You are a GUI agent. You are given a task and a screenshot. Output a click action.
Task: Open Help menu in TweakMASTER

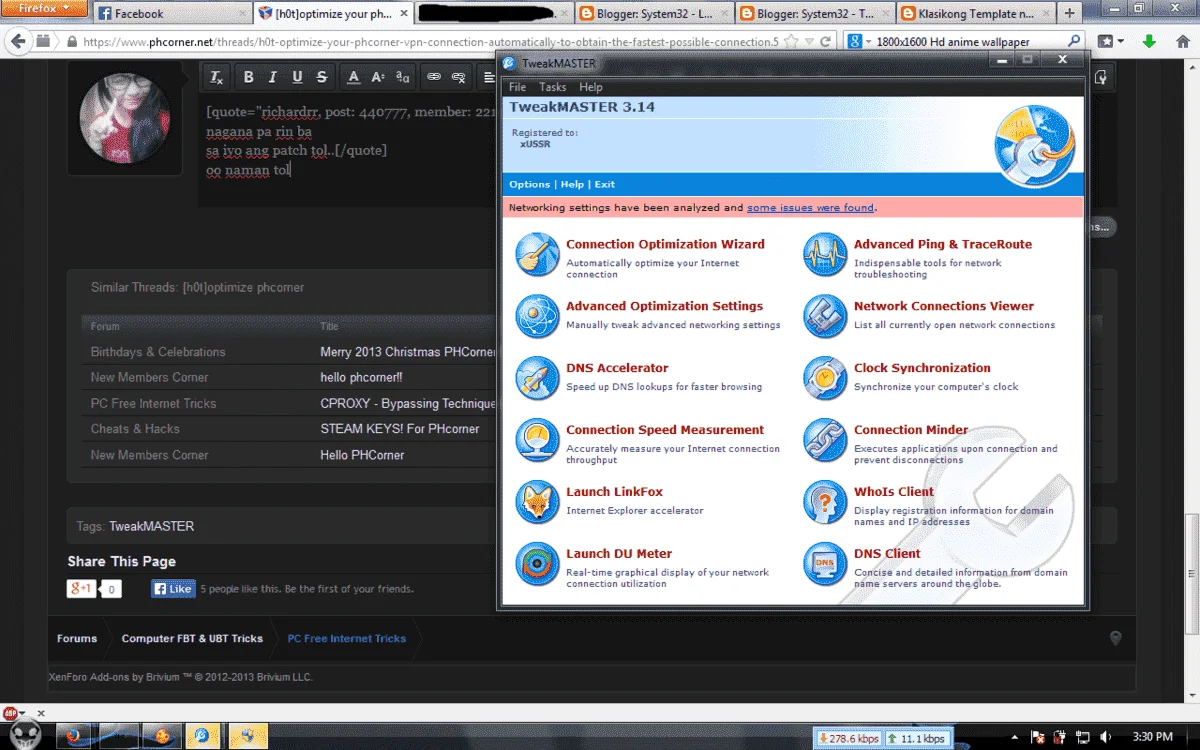591,87
